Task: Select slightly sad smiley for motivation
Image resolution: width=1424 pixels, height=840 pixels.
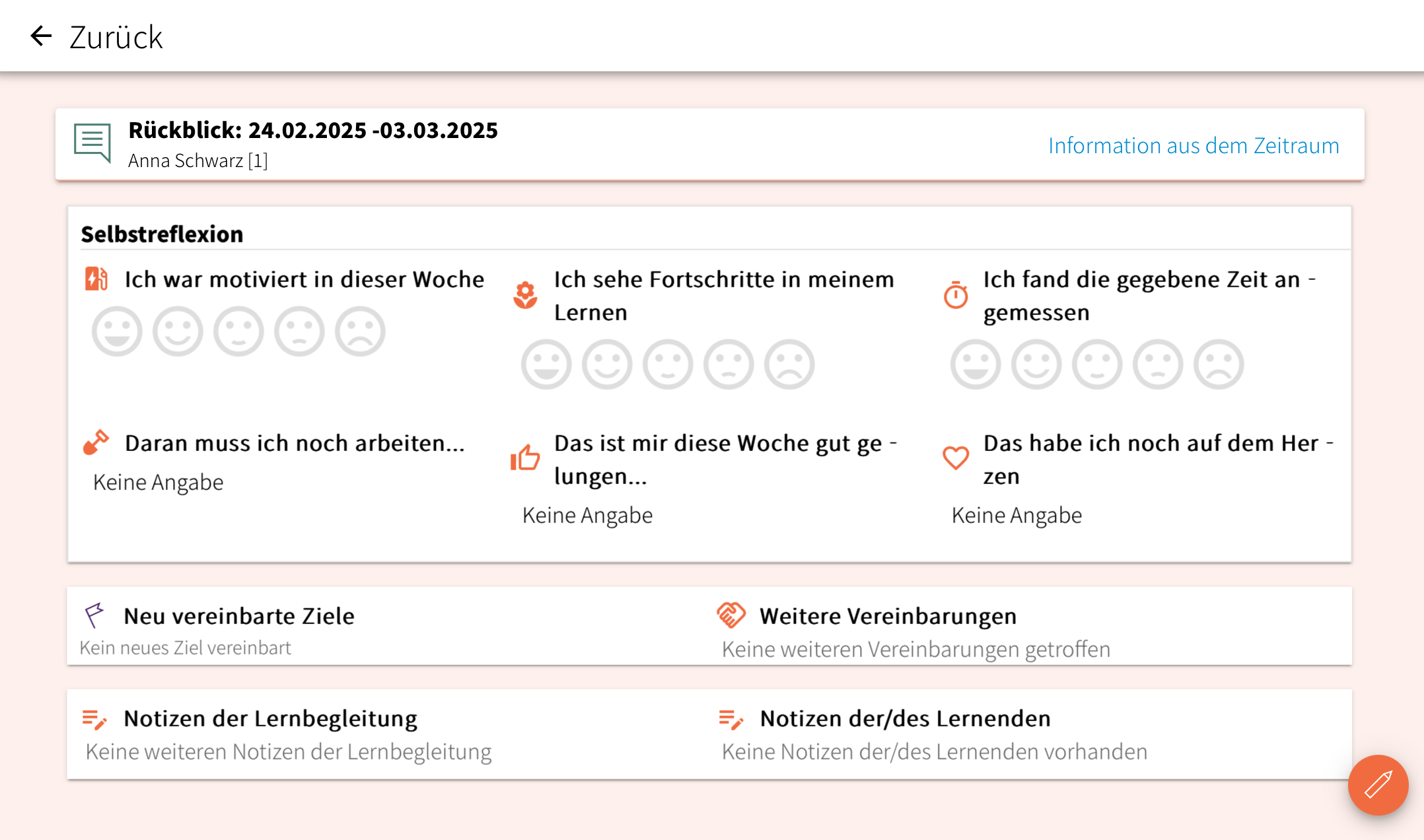Action: 299,332
